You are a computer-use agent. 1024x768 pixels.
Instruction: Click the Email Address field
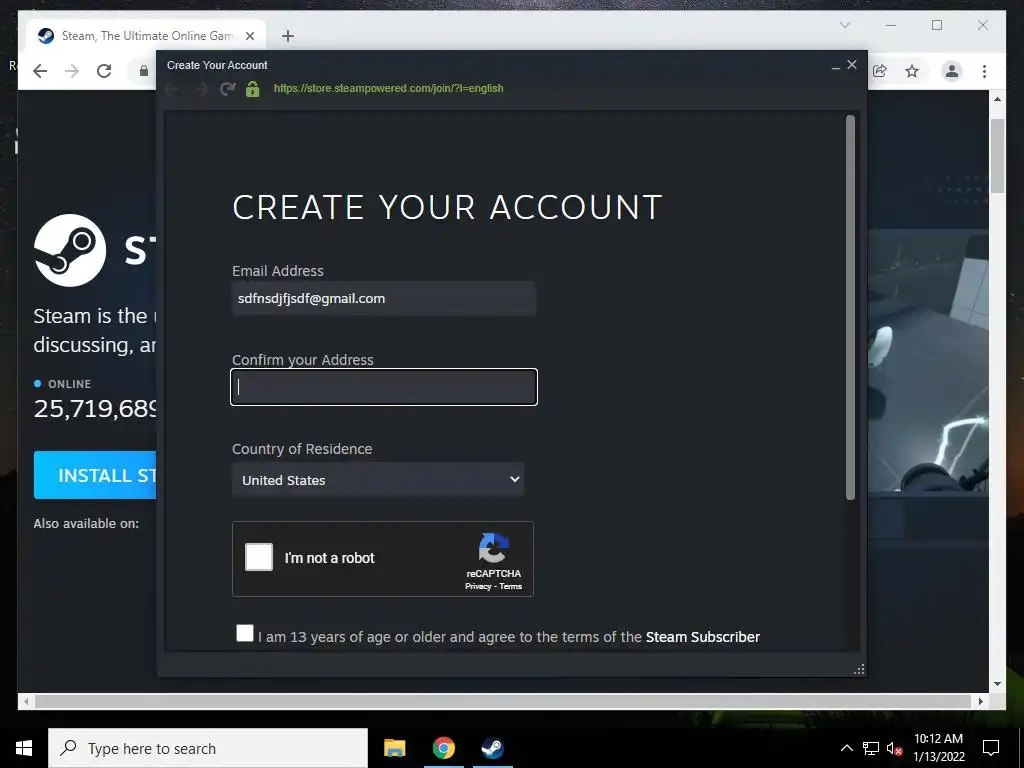pos(384,298)
